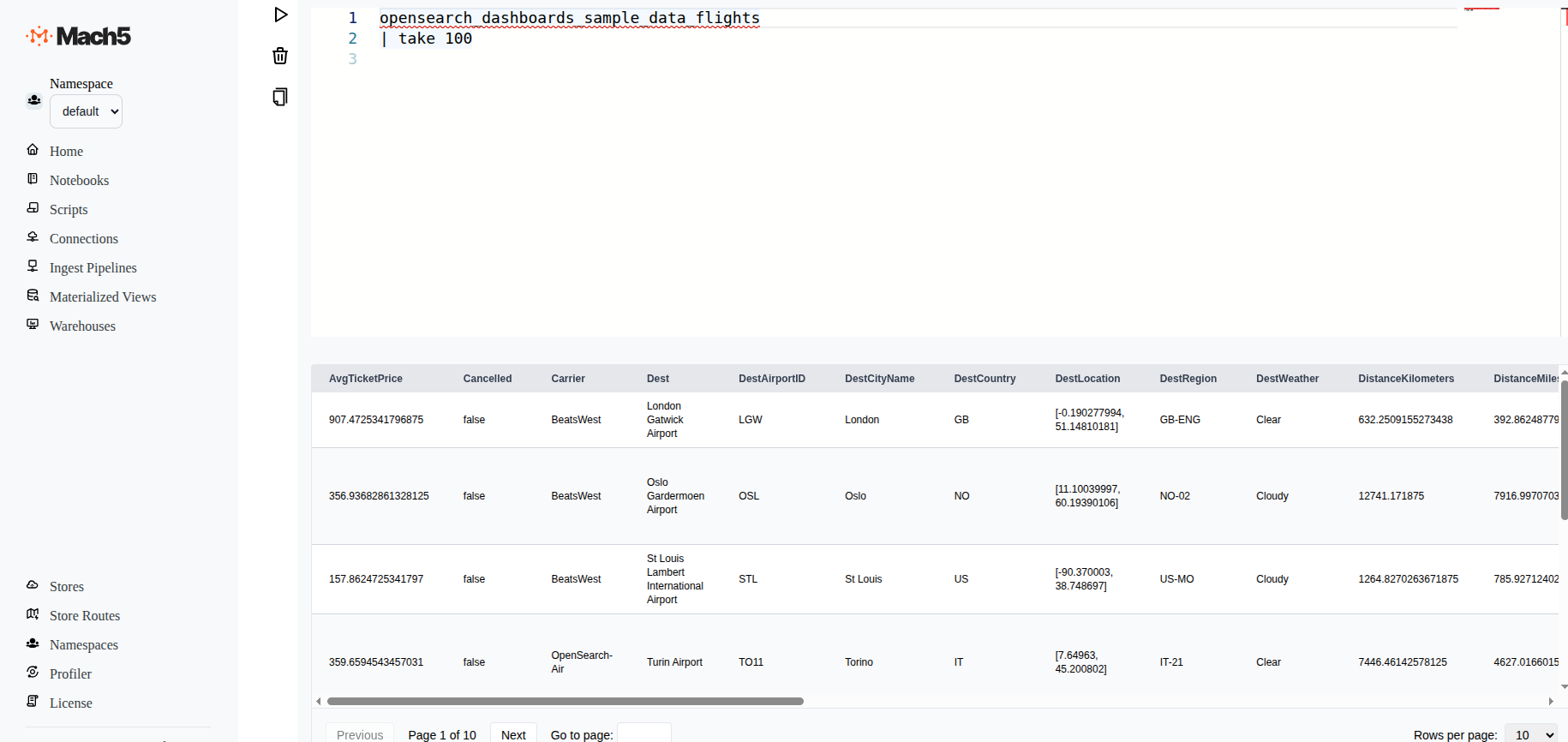Click the namespace users icon beside the default dropdown
Viewport: 1568px width, 742px height.
click(34, 100)
